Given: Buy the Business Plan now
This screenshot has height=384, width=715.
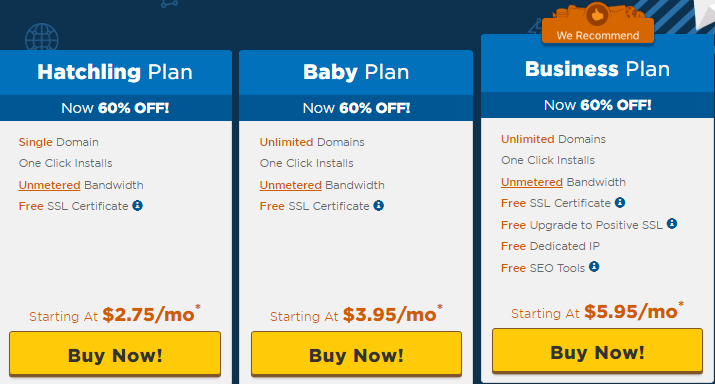Looking at the screenshot, I should point(597,351).
